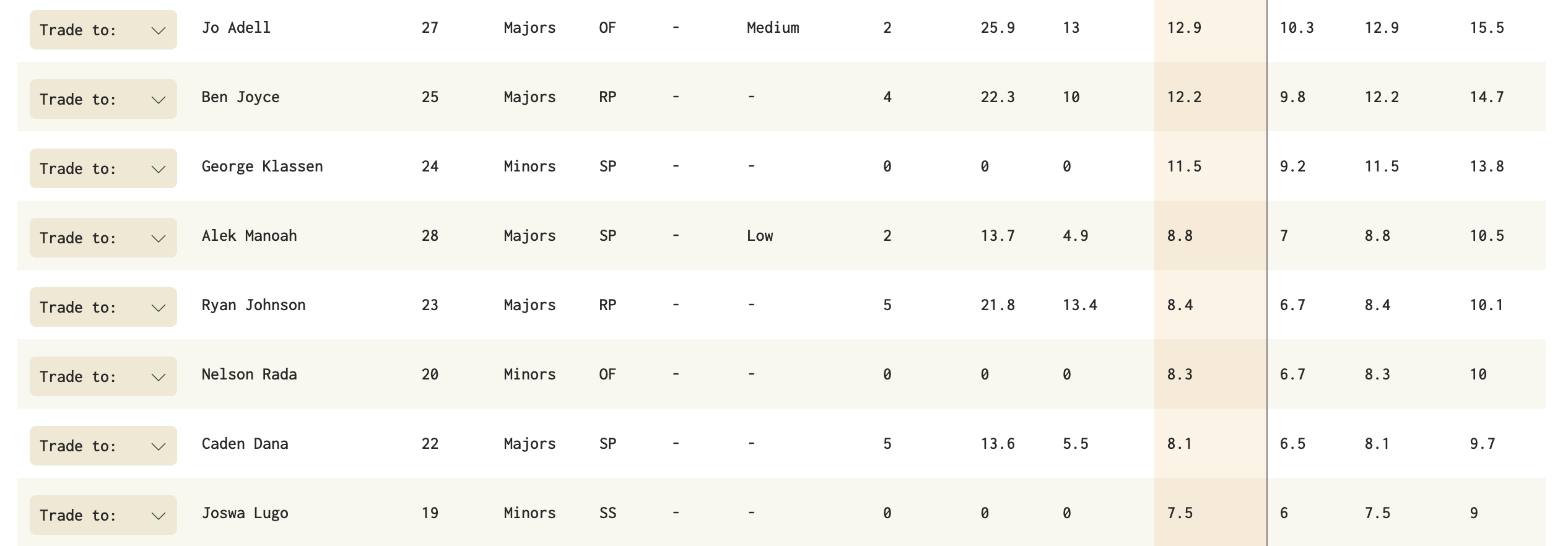This screenshot has height=546, width=1568.
Task: Click the Caden Dana player name
Action: coord(245,444)
